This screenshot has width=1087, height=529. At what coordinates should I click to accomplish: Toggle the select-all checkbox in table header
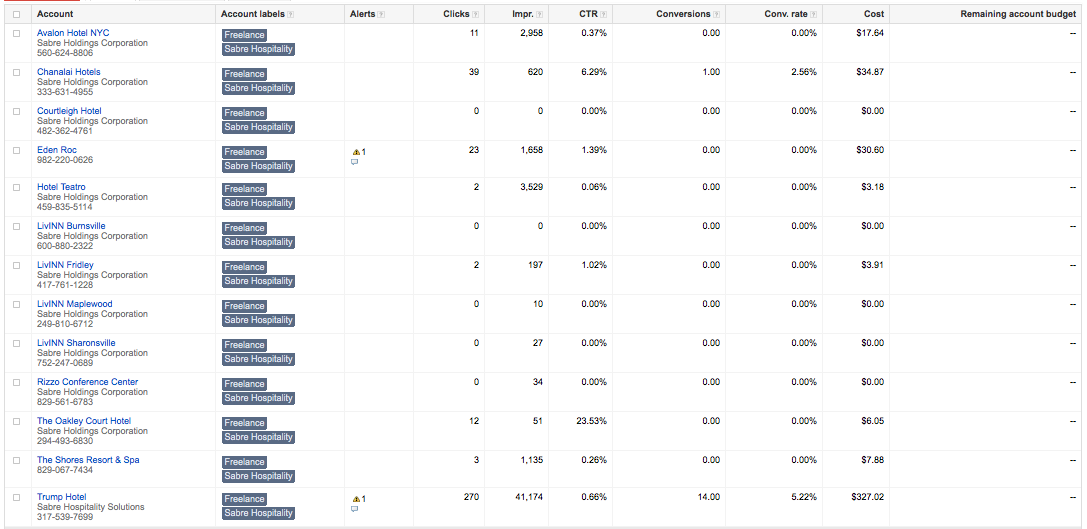point(17,15)
